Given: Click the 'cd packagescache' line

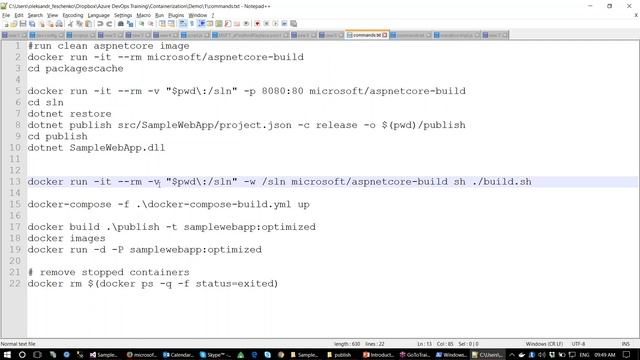Looking at the screenshot, I should (x=75, y=69).
